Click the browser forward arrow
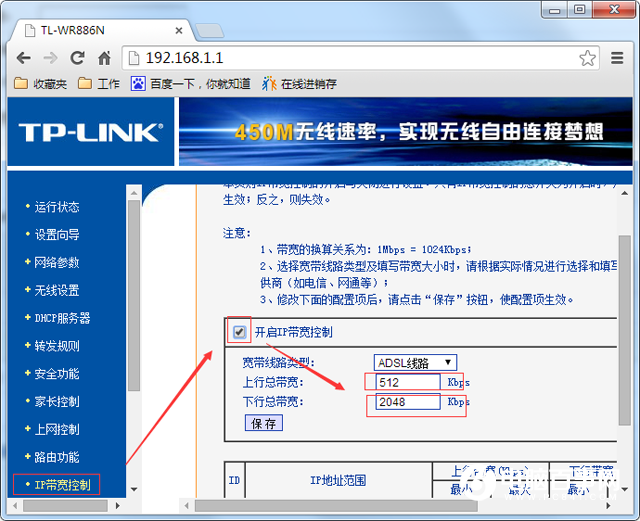Screen dimensions: 640x521 (50, 58)
